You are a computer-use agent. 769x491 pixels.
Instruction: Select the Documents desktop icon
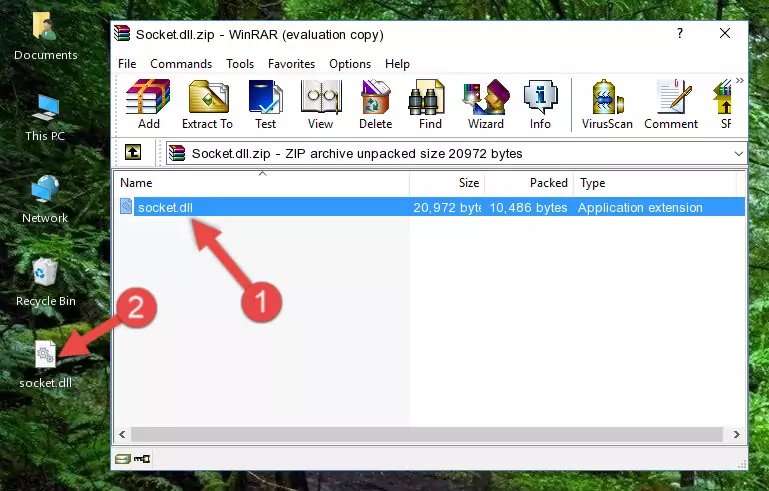45,36
